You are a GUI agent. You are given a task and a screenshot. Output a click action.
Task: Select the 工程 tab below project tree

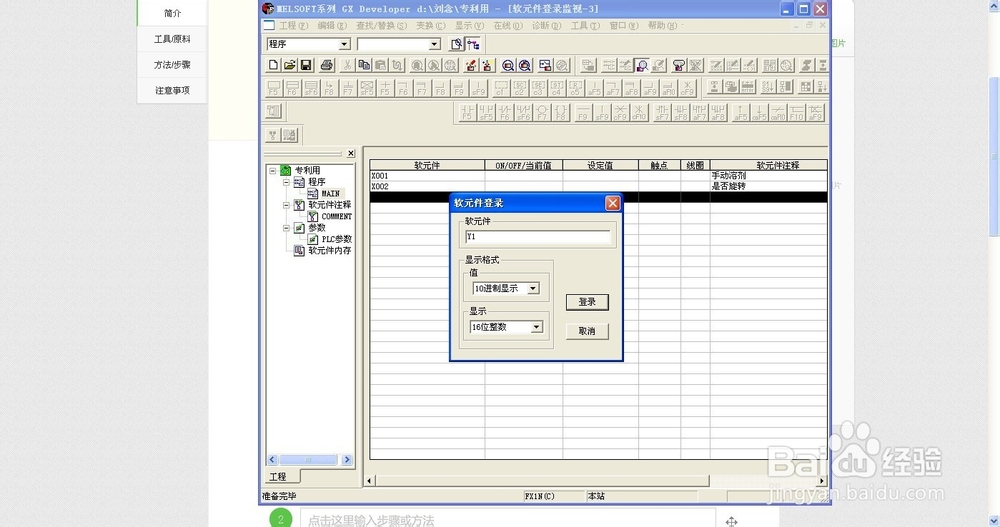tap(281, 477)
